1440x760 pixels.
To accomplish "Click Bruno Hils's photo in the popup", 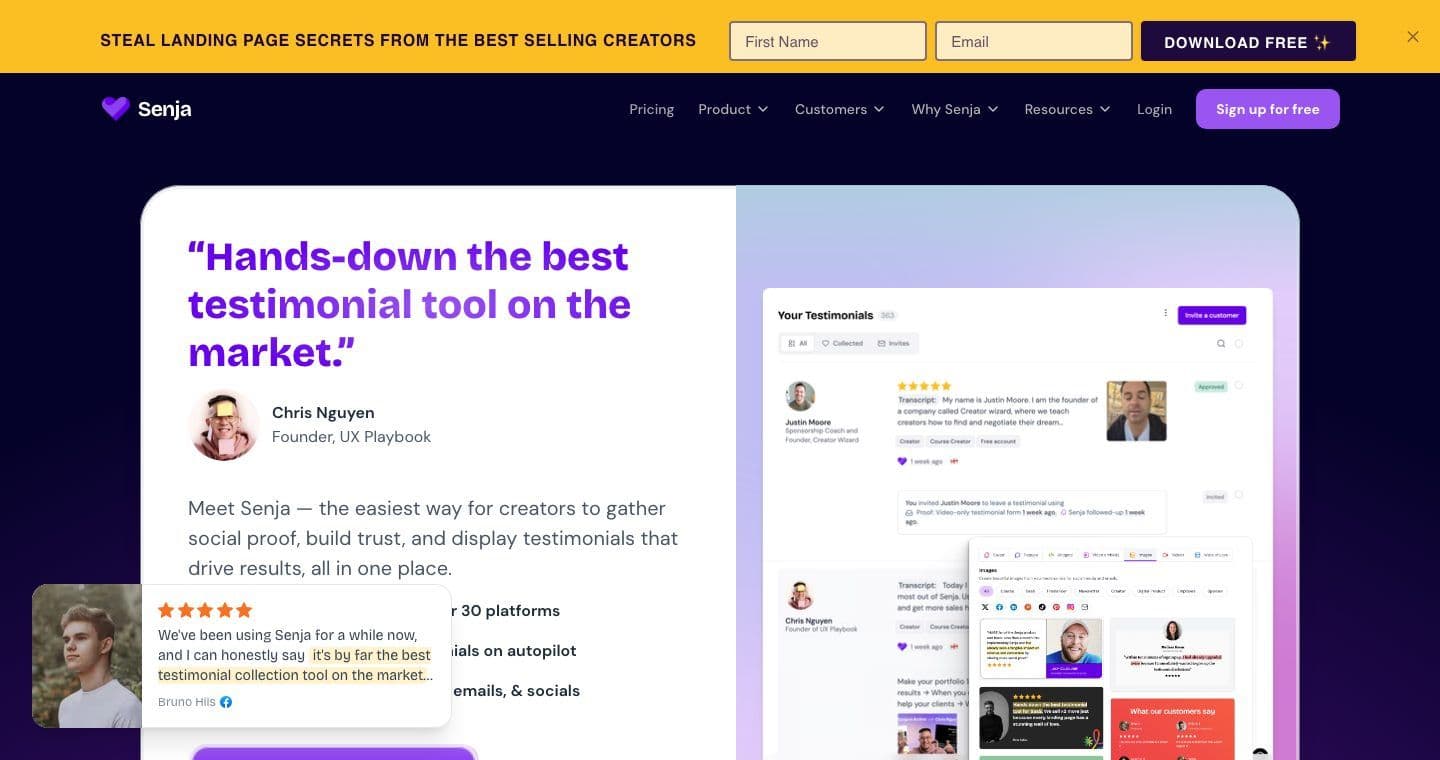I will click(87, 656).
